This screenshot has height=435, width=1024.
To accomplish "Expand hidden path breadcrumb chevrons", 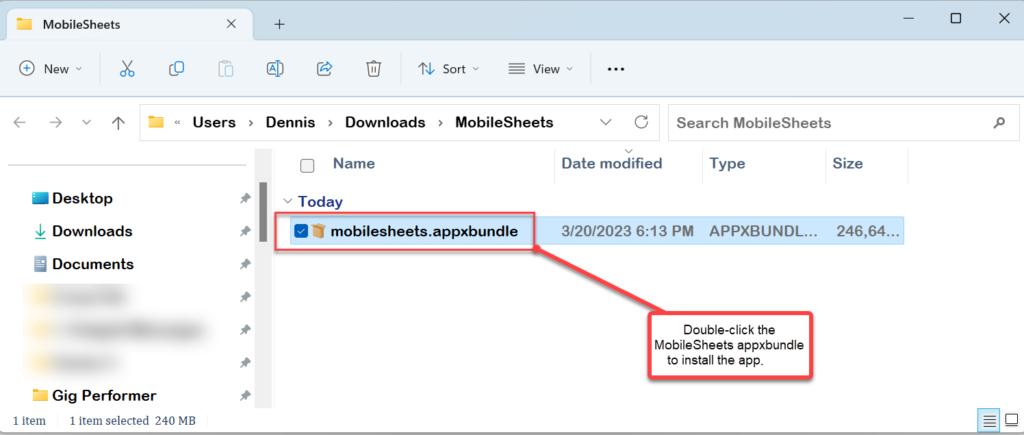I will [x=177, y=123].
